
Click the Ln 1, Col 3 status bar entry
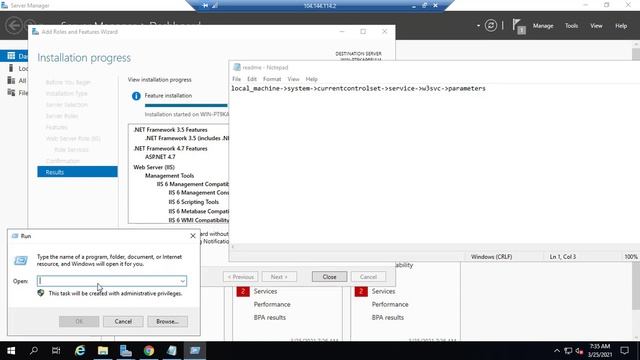coord(562,257)
